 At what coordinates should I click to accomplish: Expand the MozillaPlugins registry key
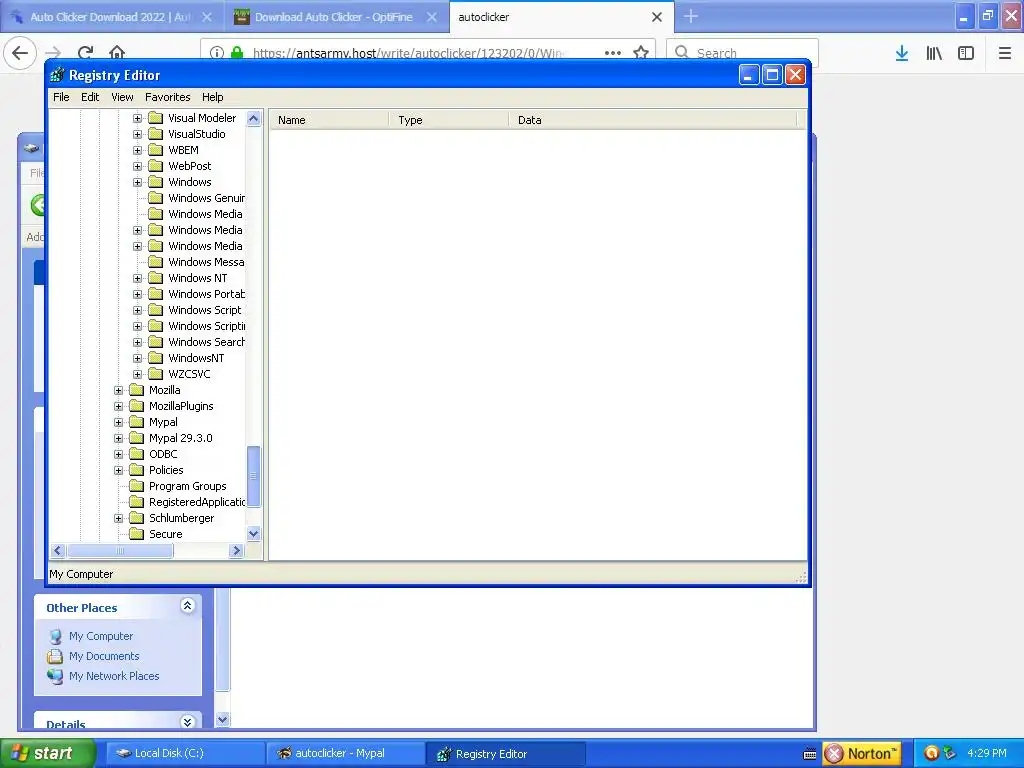coord(118,406)
